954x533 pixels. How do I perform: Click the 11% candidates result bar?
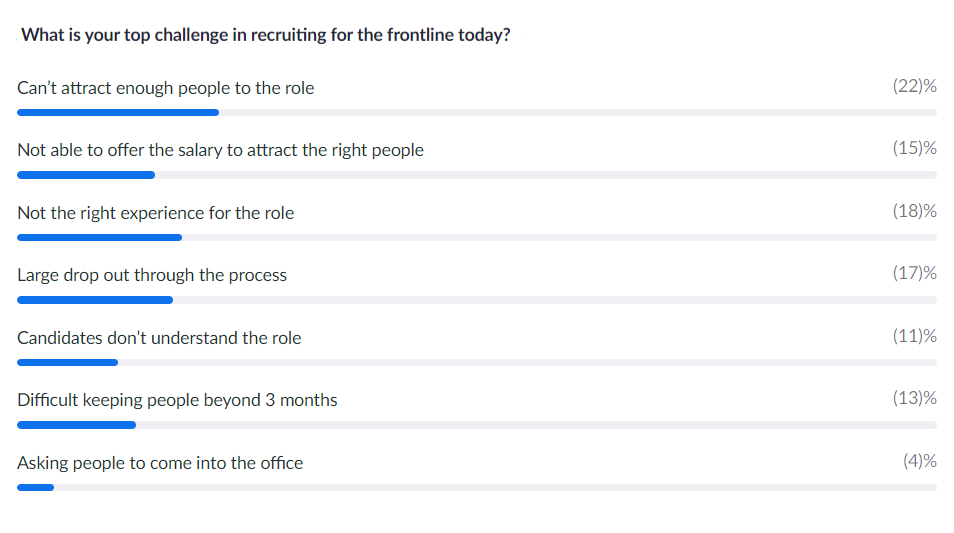[477, 363]
